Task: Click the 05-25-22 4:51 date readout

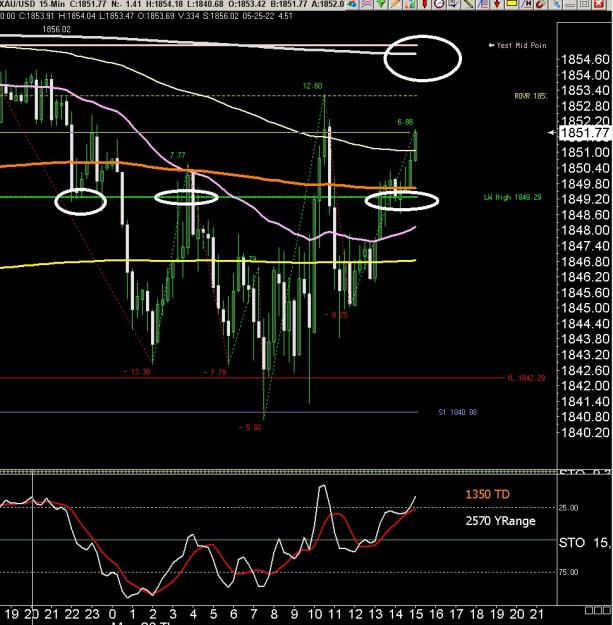Action: click(267, 16)
